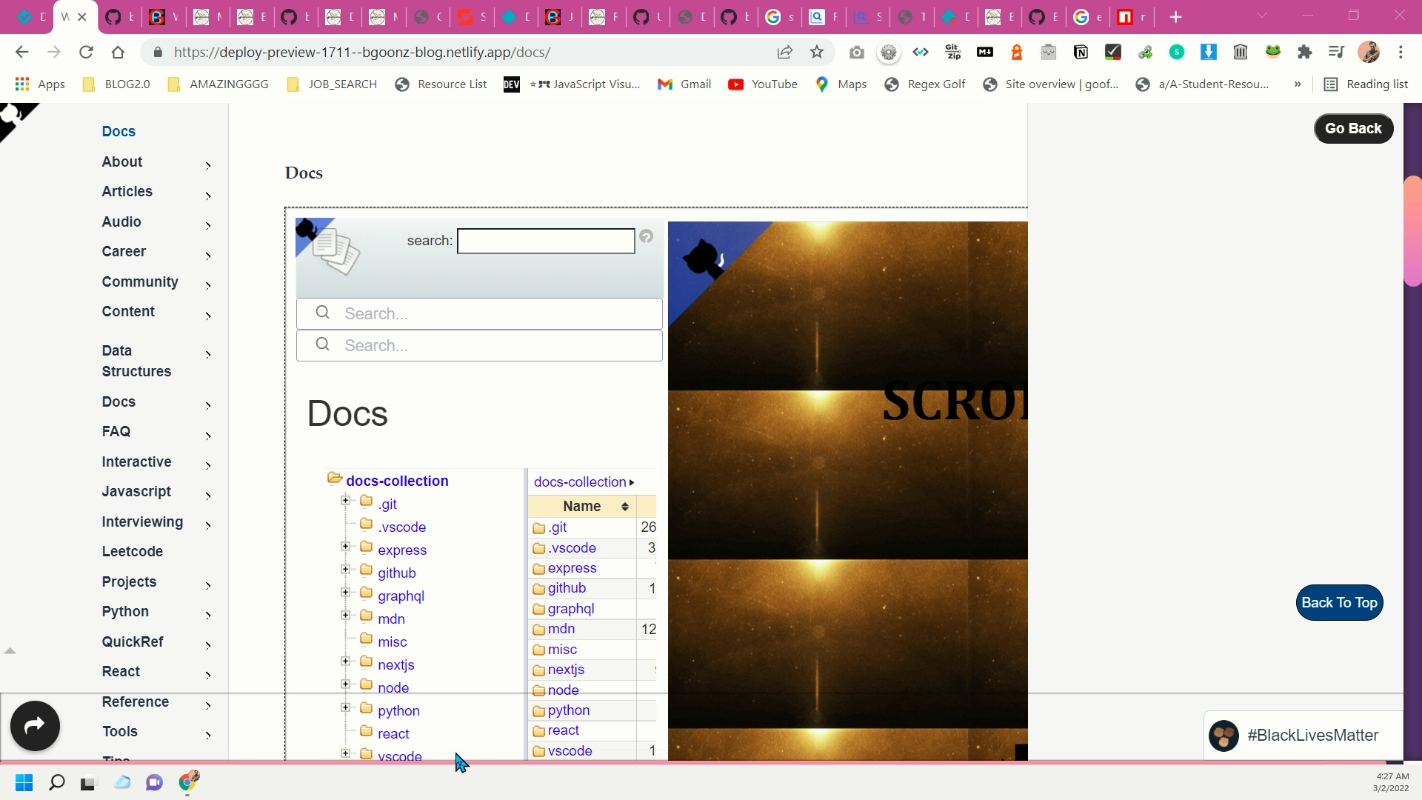Open the docs-collection breadcrumb
This screenshot has height=800, width=1422.
click(580, 482)
